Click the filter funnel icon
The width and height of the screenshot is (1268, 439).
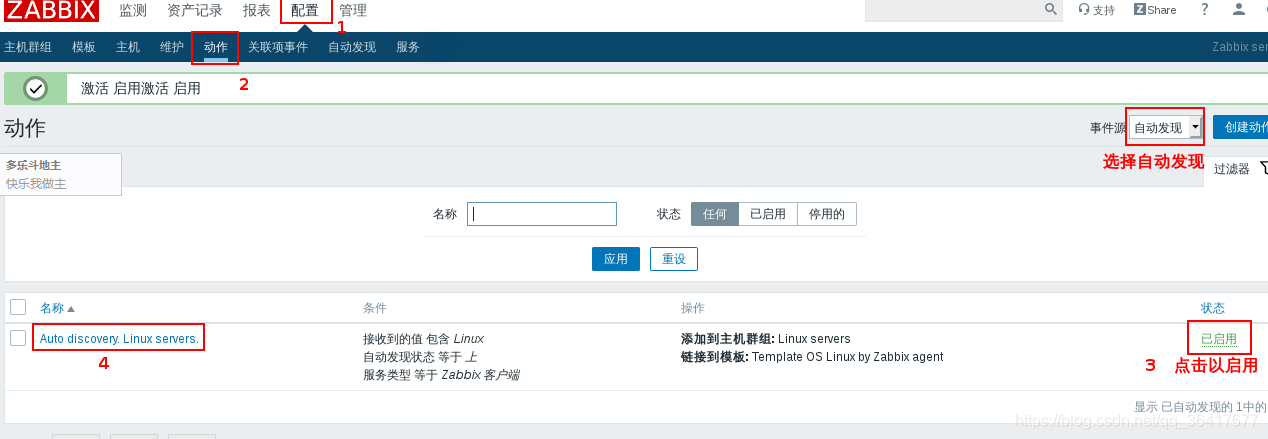pyautogui.click(x=1263, y=168)
